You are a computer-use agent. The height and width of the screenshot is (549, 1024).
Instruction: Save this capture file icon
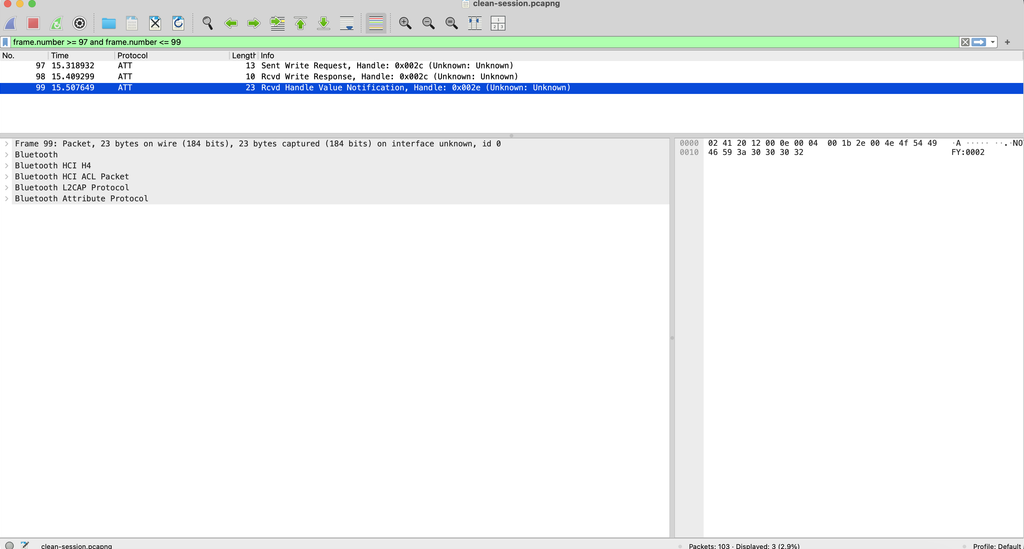[x=132, y=24]
